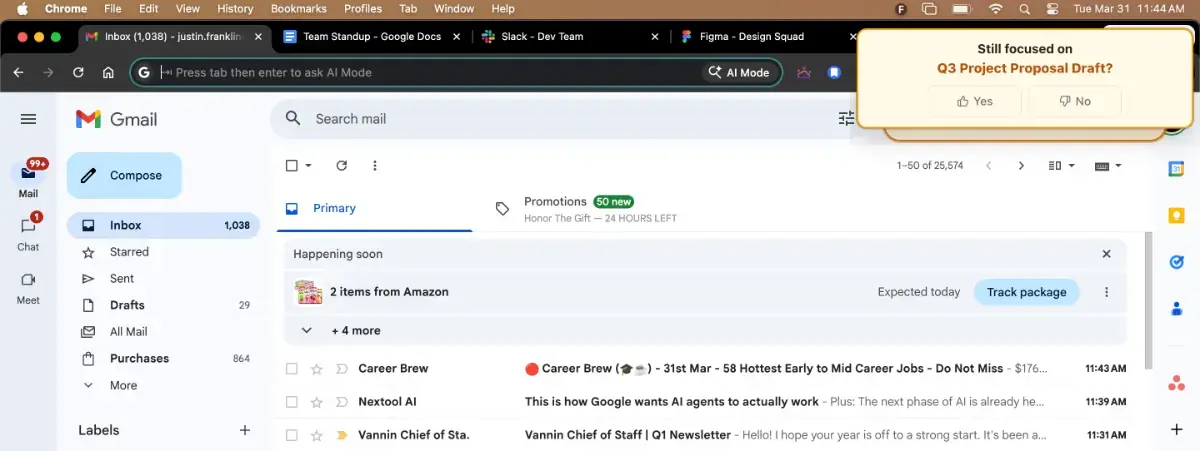The height and width of the screenshot is (451, 1200).
Task: Click the Compose button
Action: 124,176
